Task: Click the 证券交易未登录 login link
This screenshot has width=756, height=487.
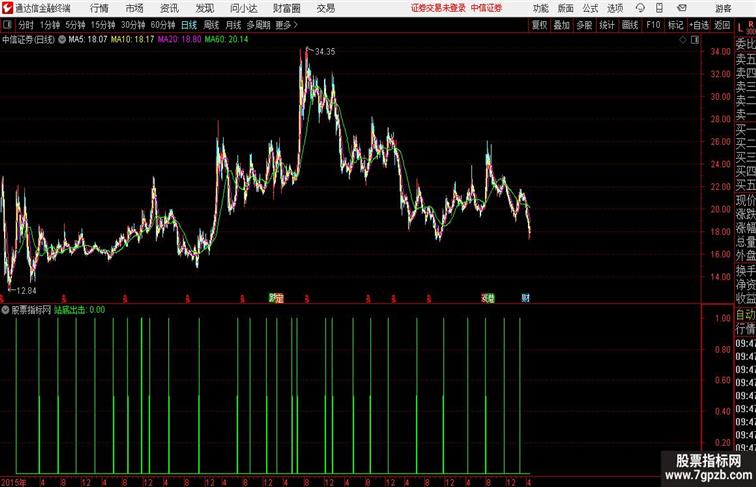Action: point(438,8)
